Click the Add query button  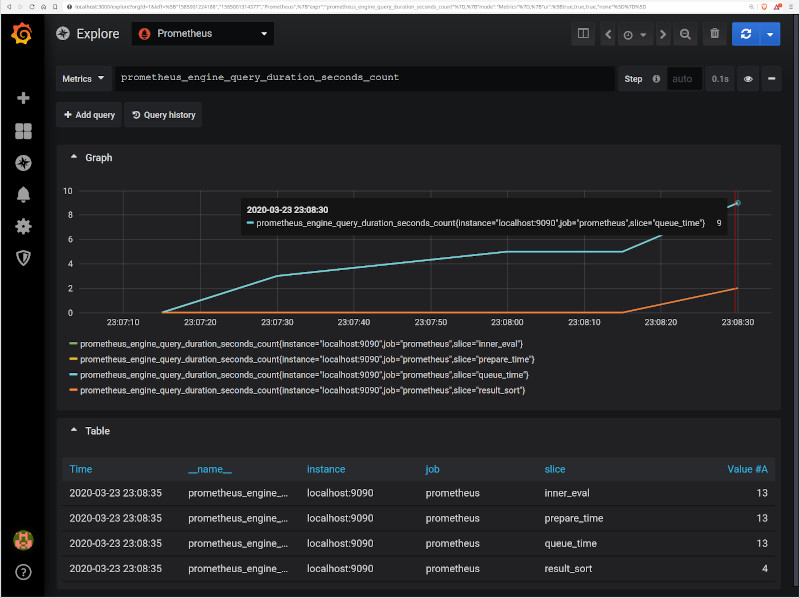coord(89,115)
